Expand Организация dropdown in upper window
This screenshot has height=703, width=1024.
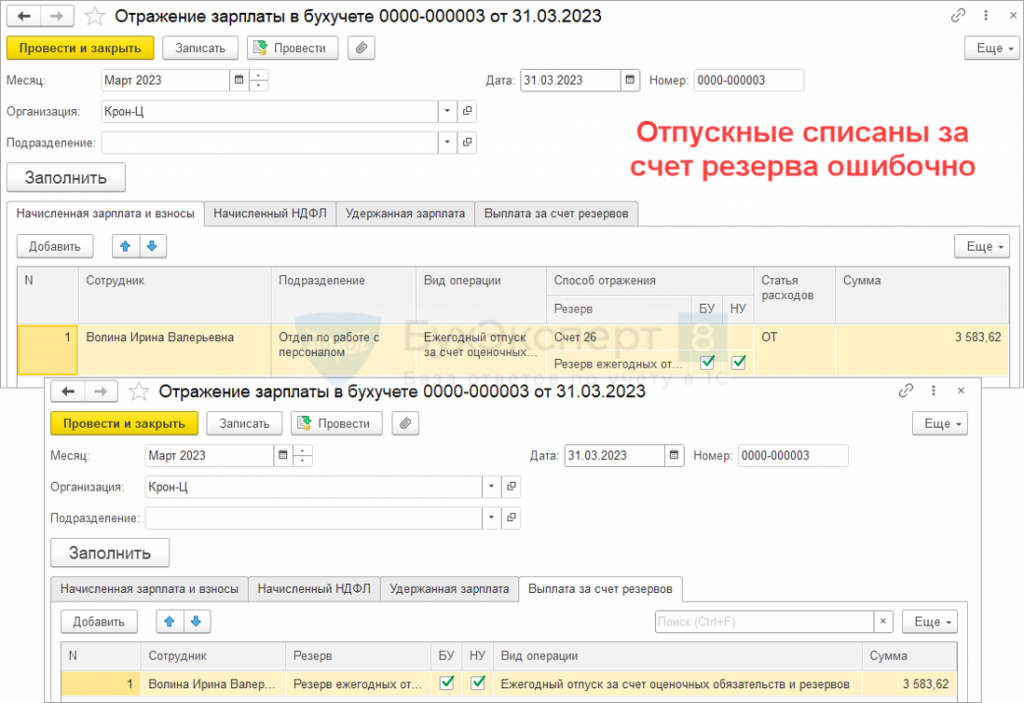(x=447, y=111)
